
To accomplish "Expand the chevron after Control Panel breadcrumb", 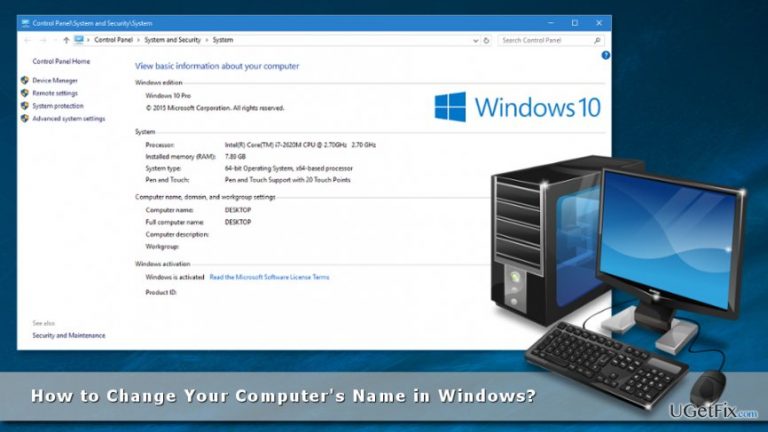I will pyautogui.click(x=139, y=40).
